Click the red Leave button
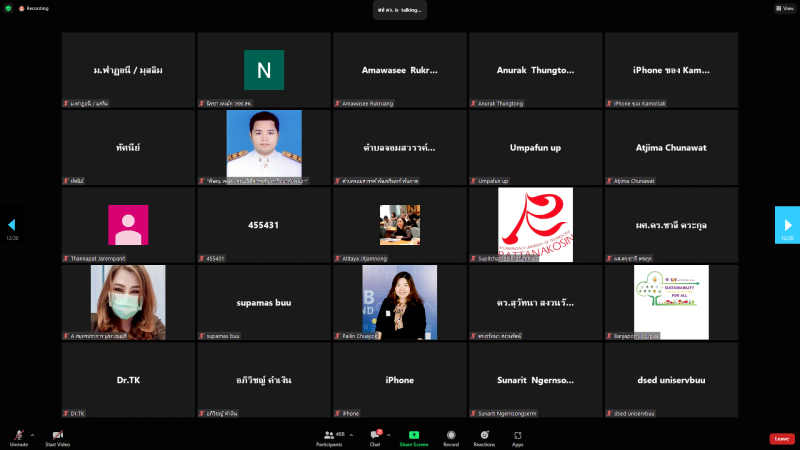 781,438
